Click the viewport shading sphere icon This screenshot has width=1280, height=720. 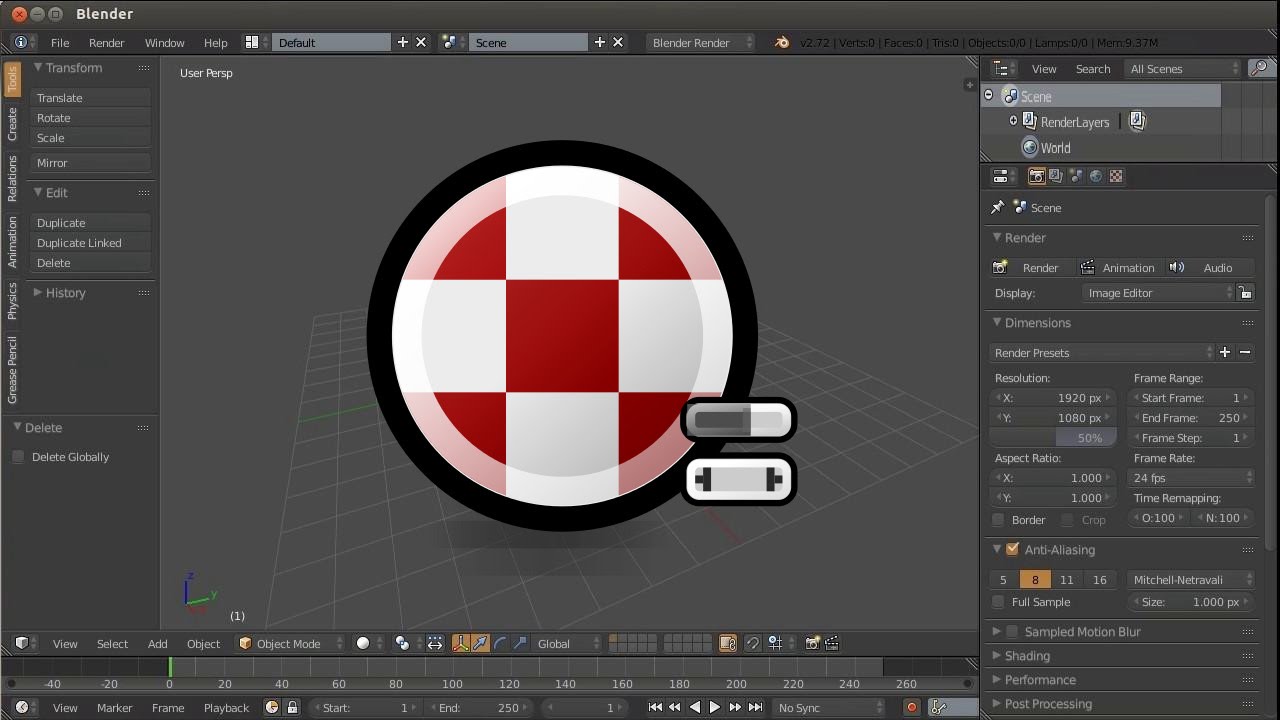363,643
